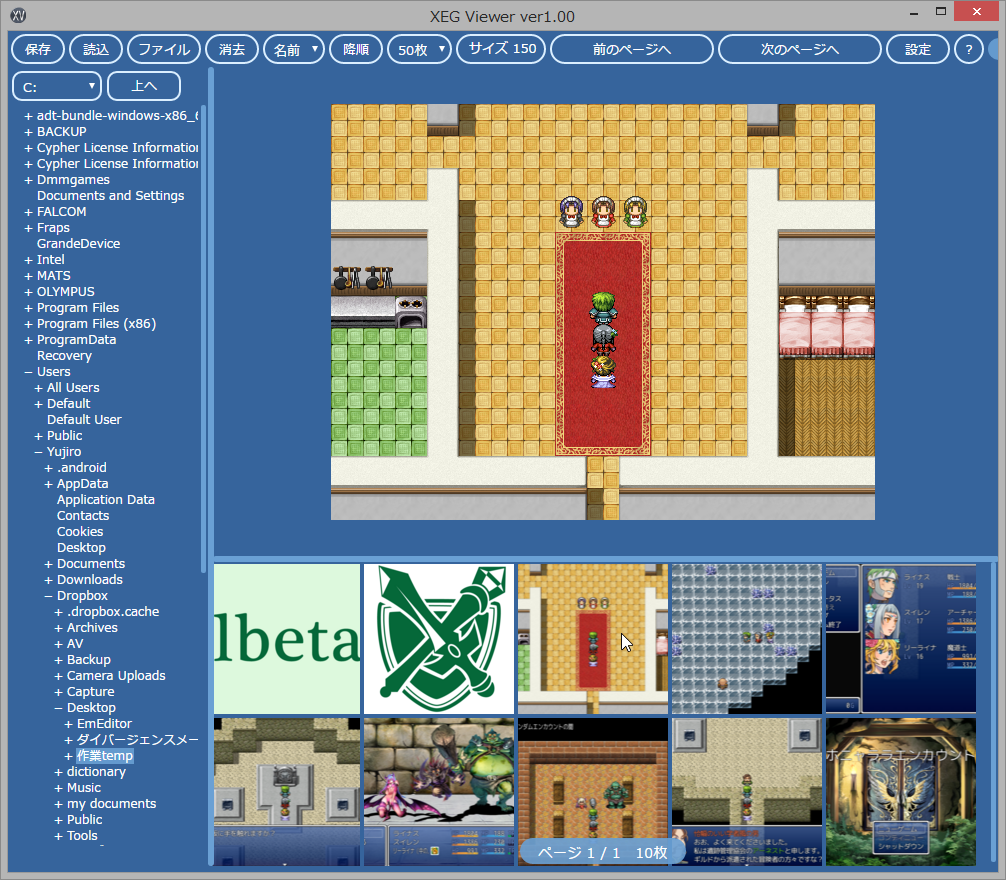Select the red carpet room thumbnail

tap(593, 639)
